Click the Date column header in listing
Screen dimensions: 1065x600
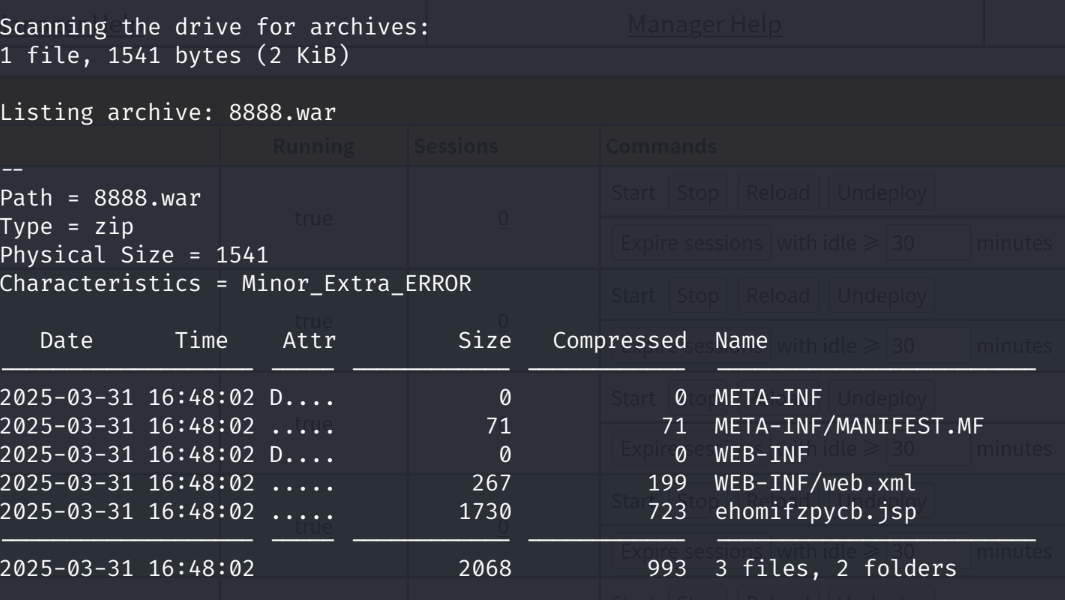tap(67, 341)
